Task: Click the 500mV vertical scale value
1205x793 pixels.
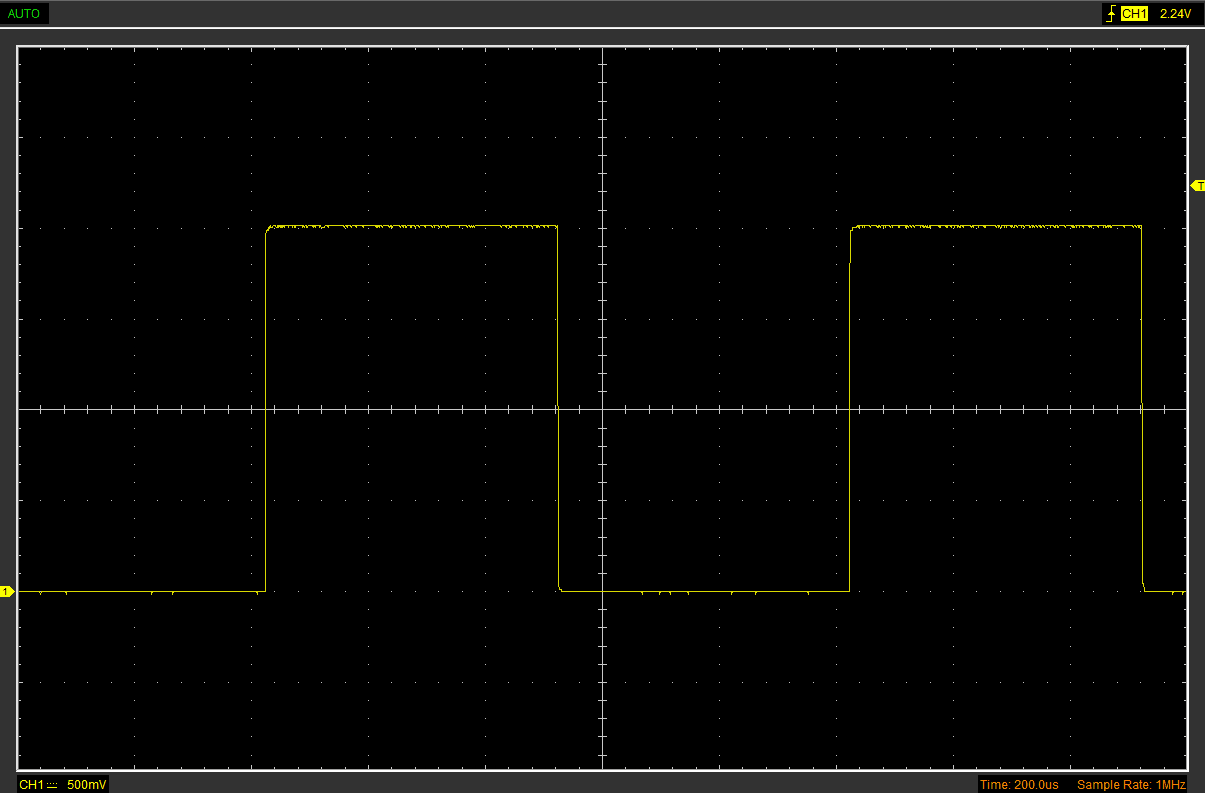Action: click(87, 785)
